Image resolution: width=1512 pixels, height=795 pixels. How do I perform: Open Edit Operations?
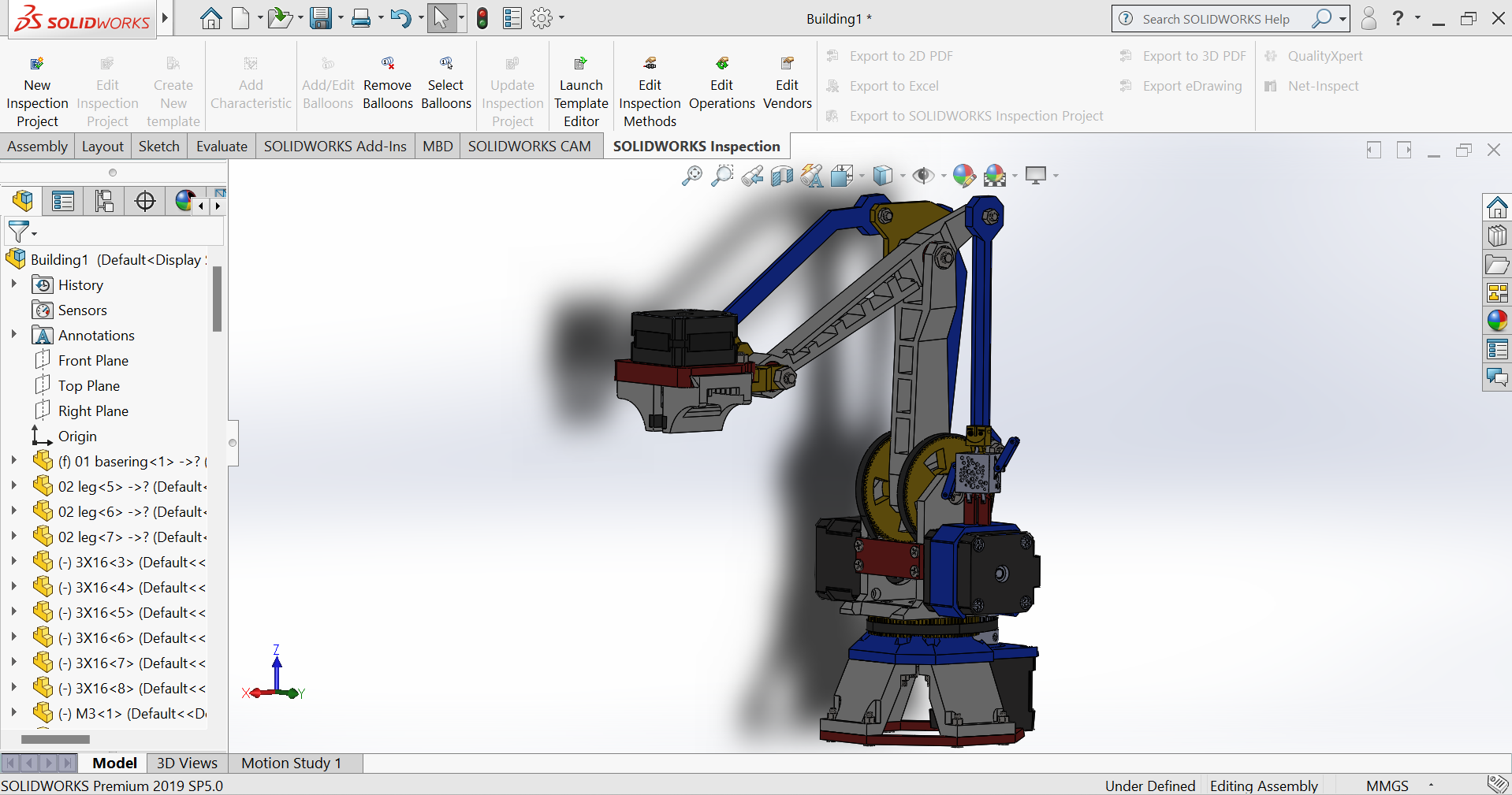[x=722, y=84]
